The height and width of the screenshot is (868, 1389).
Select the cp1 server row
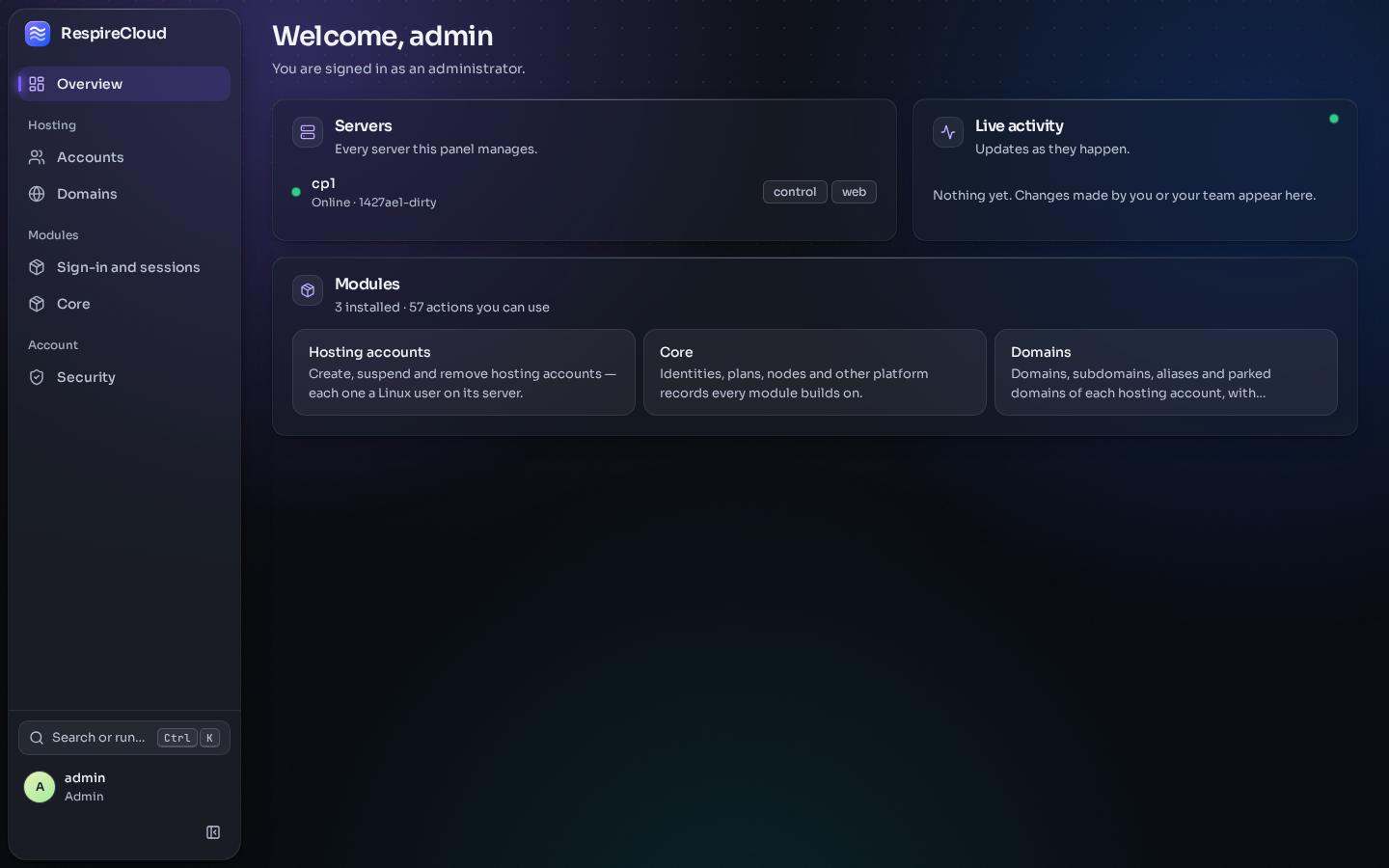click(x=585, y=192)
